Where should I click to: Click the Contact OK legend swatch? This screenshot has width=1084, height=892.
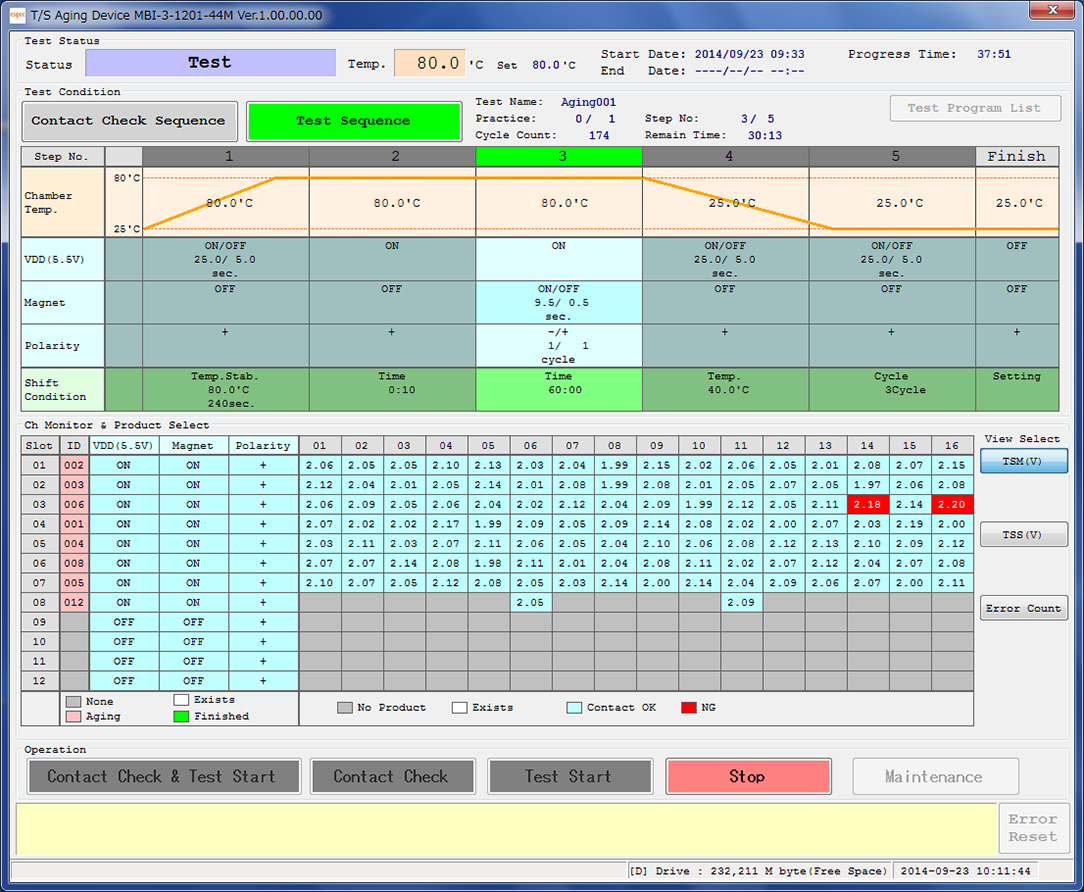coord(574,707)
